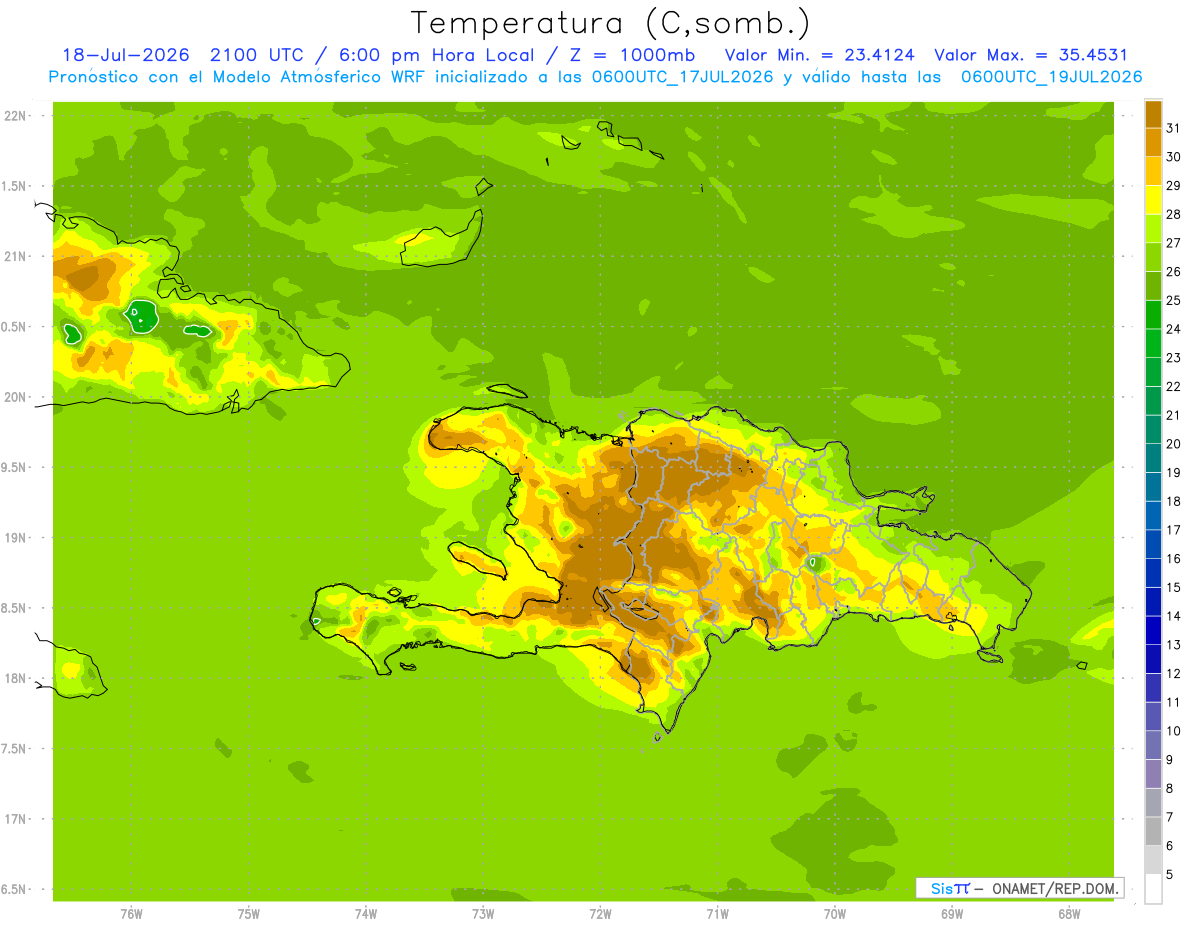Click the legend label '28'
Image resolution: width=1200 pixels, height=927 pixels.
[x=1173, y=214]
